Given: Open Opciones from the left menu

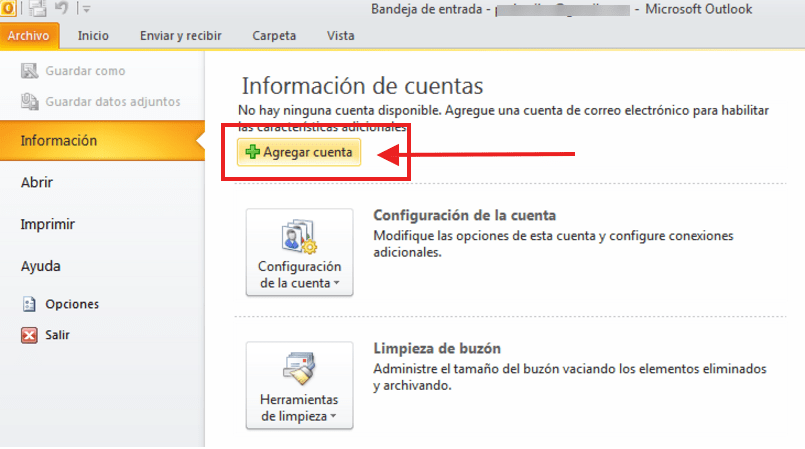Looking at the screenshot, I should [72, 304].
